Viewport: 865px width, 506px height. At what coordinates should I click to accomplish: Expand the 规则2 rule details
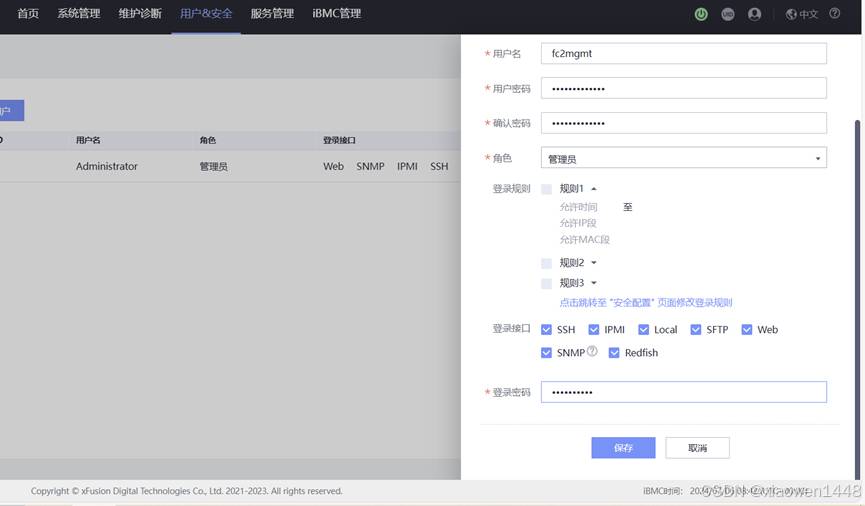594,263
